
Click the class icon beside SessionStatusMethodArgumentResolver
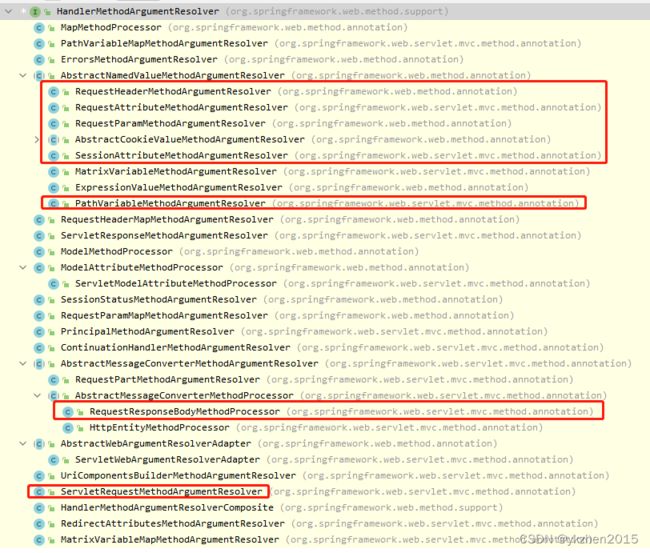click(39, 300)
